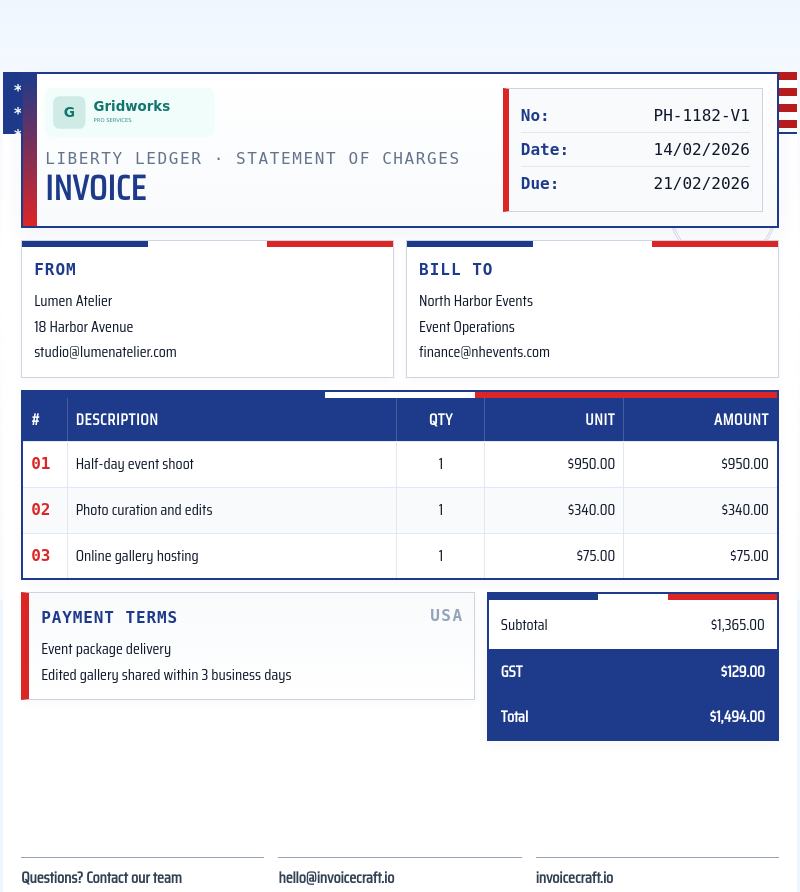Click row number 03
This screenshot has width=800, height=892.
pos(40,556)
